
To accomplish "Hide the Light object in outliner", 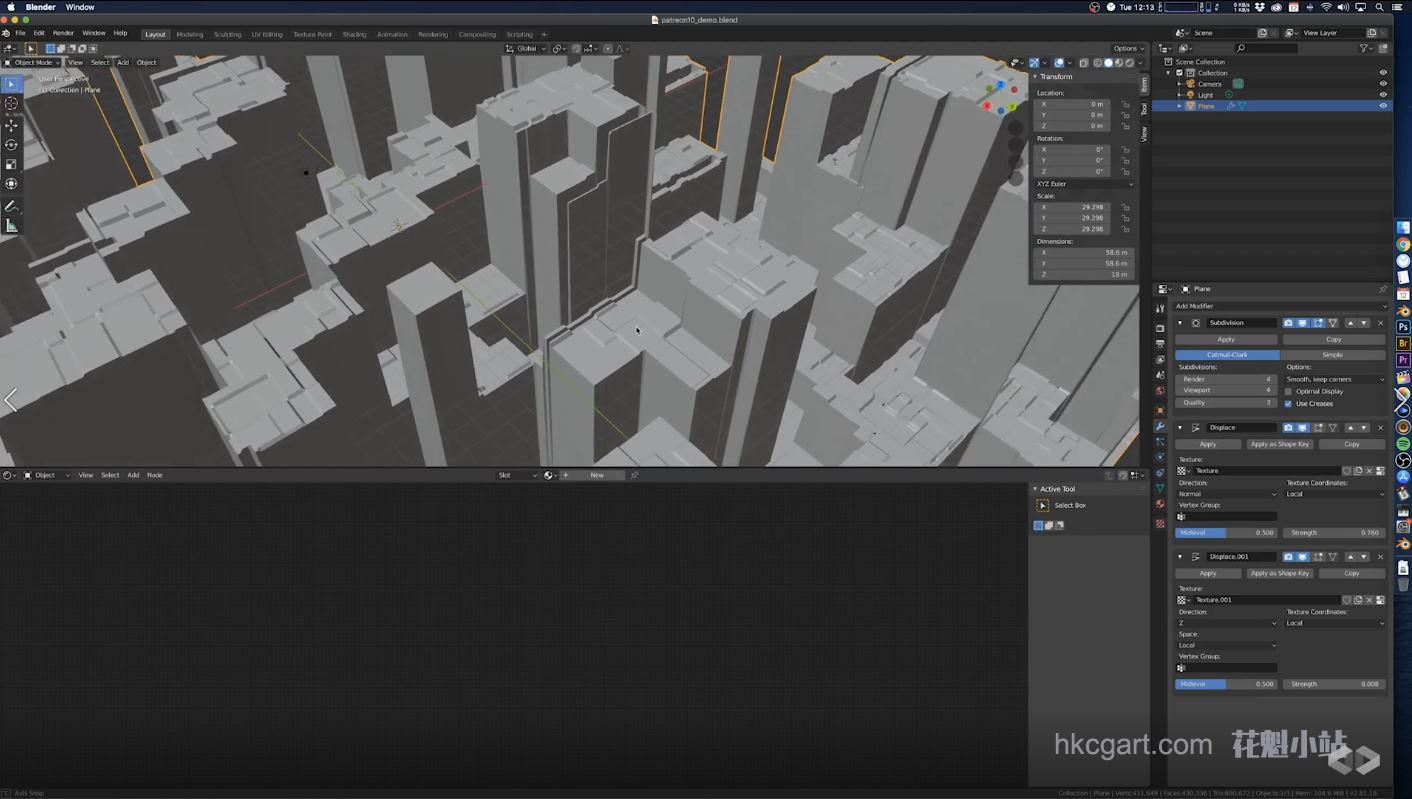I will tap(1383, 95).
